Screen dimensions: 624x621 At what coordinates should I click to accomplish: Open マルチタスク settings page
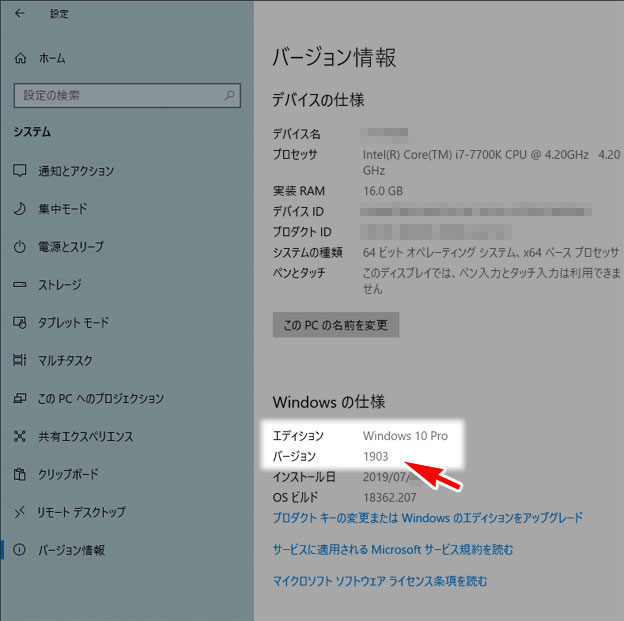tap(65, 360)
